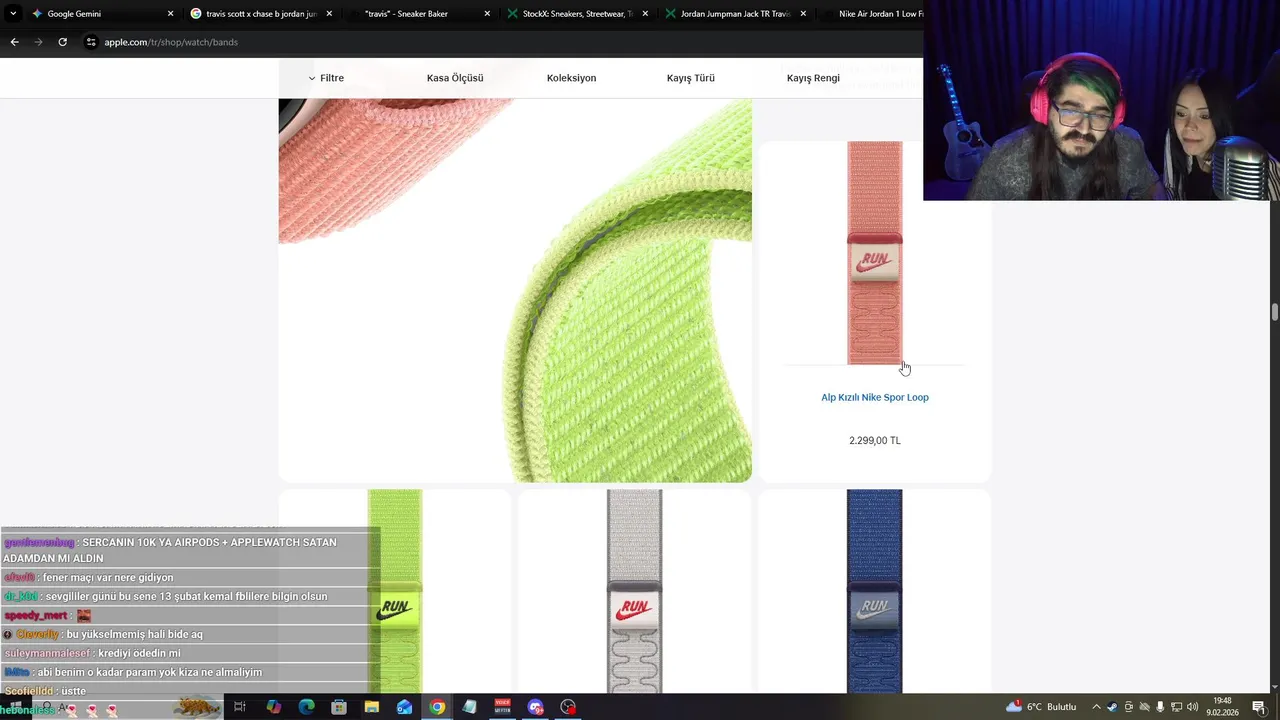Viewport: 1280px width, 720px height.
Task: Open Microsoft Store from the taskbar
Action: click(x=339, y=707)
